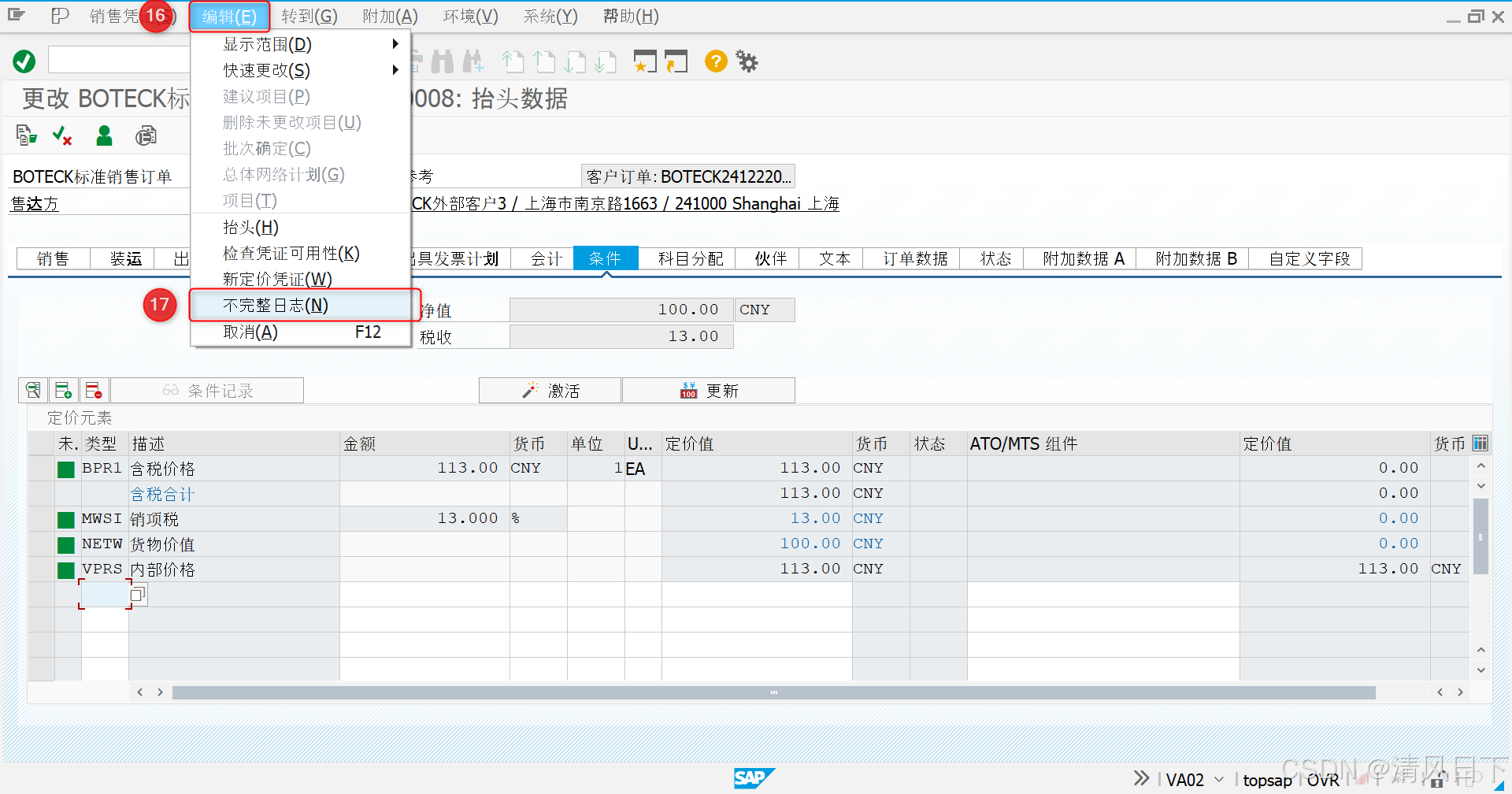The height and width of the screenshot is (794, 1512).
Task: Click the table horizontal scrollbar
Action: [x=773, y=692]
